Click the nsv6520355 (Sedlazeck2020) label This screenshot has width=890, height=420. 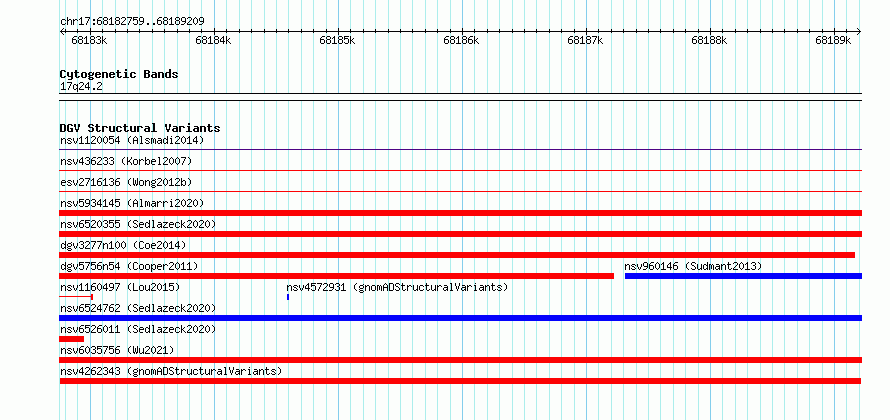[x=138, y=224]
